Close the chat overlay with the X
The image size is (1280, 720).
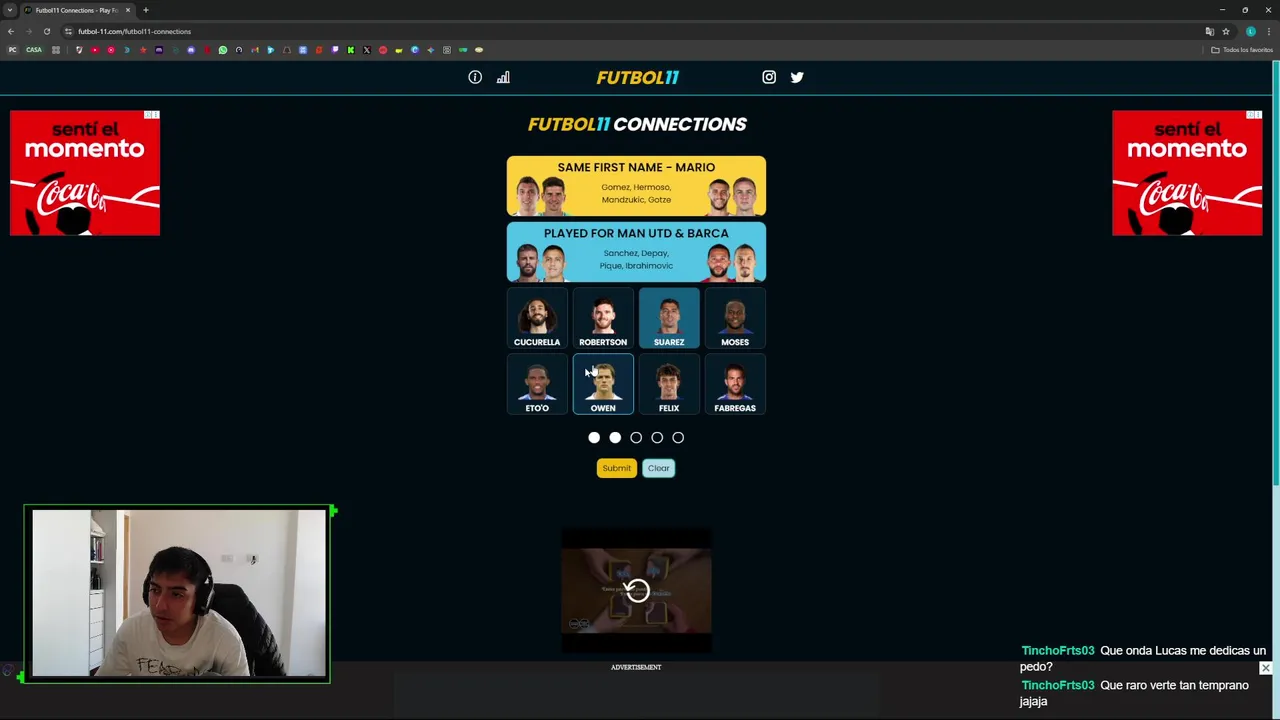[1266, 668]
